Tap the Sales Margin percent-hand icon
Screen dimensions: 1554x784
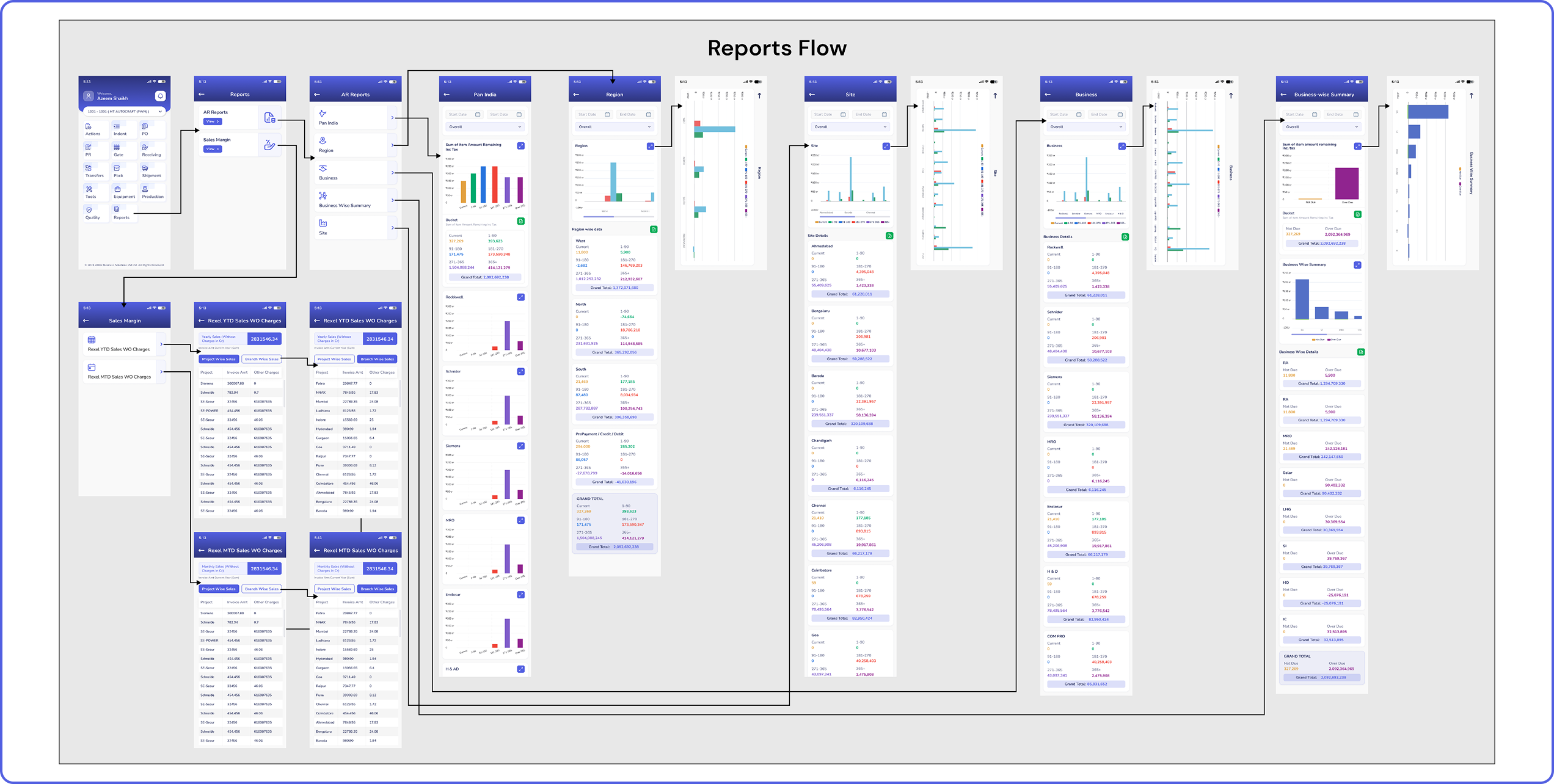270,145
